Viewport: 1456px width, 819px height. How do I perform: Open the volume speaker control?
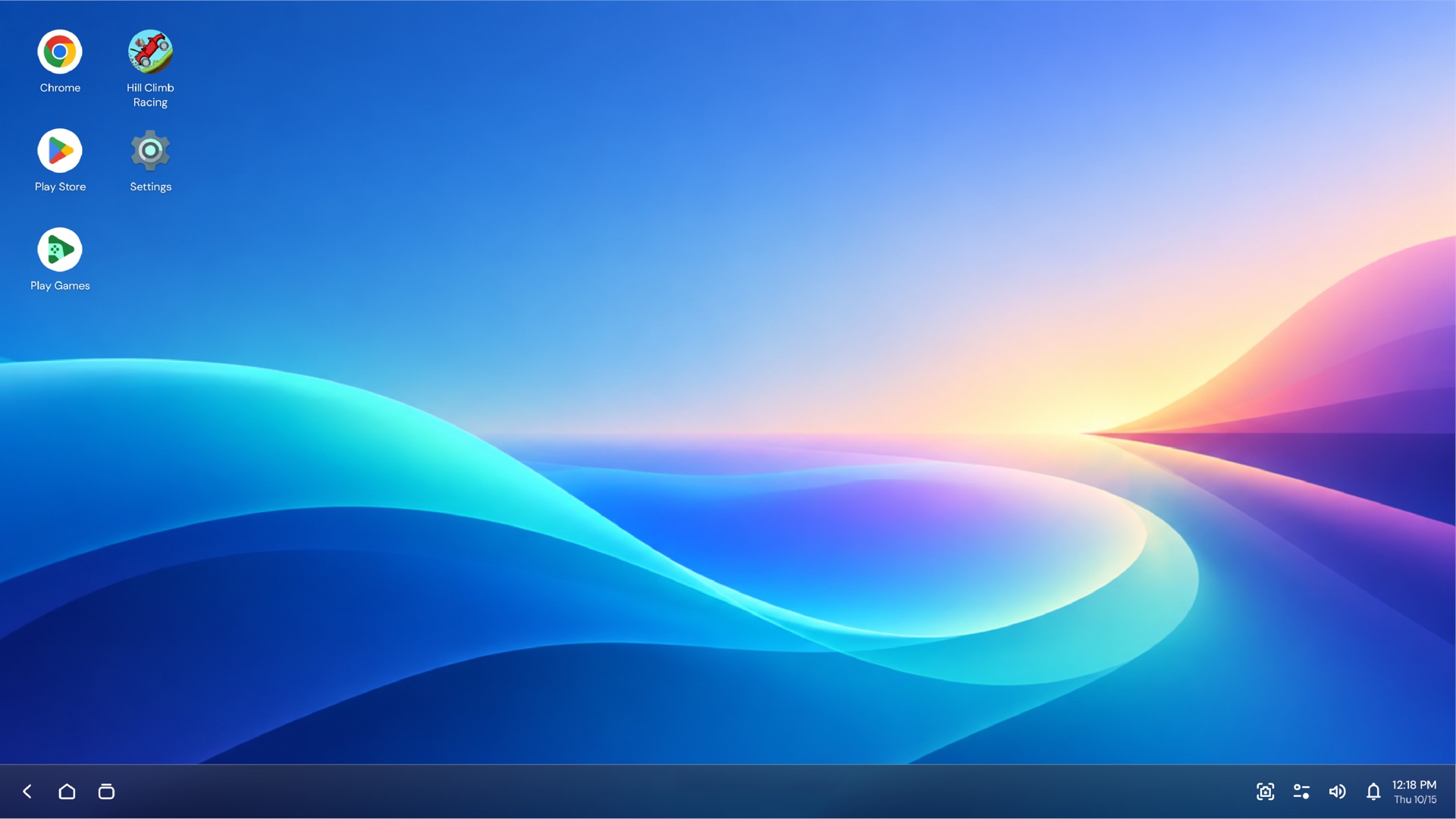coord(1337,792)
